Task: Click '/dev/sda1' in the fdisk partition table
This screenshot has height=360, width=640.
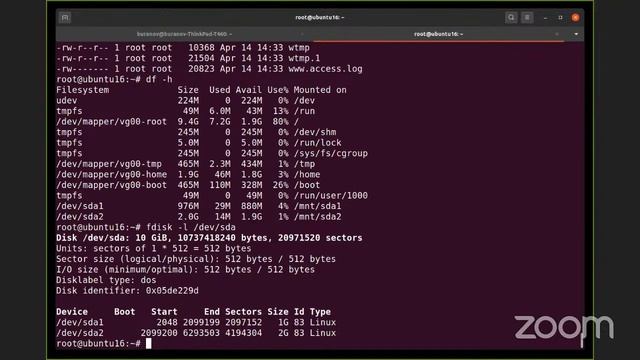Action: click(80, 322)
